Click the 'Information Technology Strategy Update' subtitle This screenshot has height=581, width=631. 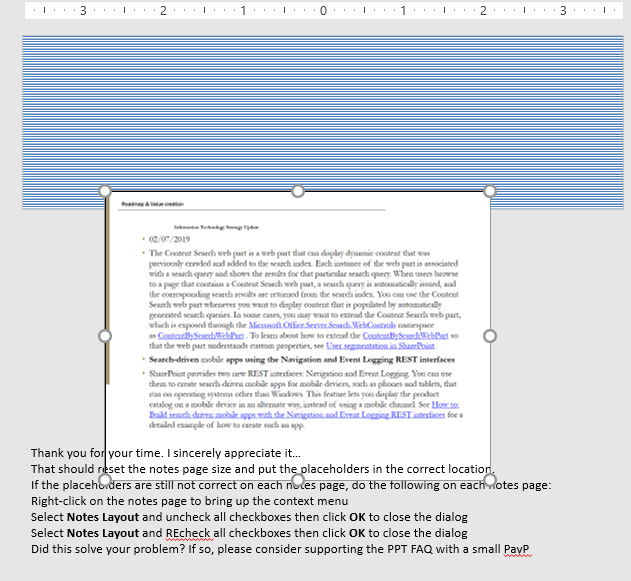pos(216,227)
